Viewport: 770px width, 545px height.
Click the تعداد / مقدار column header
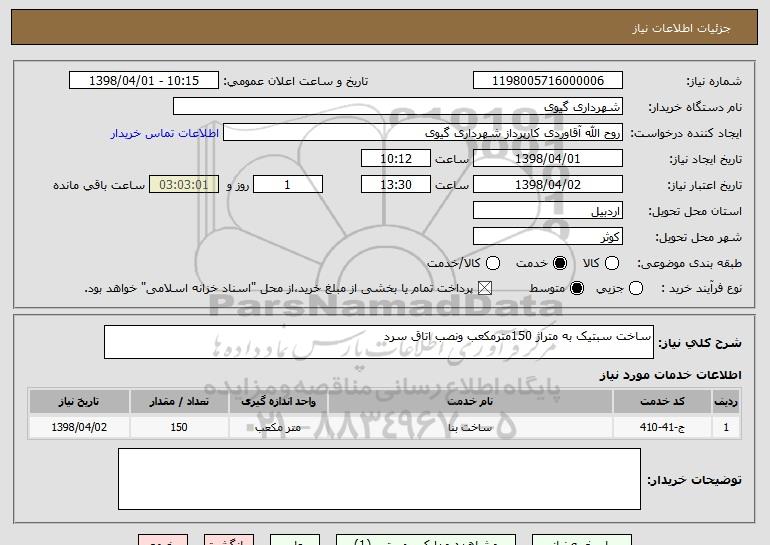click(179, 402)
